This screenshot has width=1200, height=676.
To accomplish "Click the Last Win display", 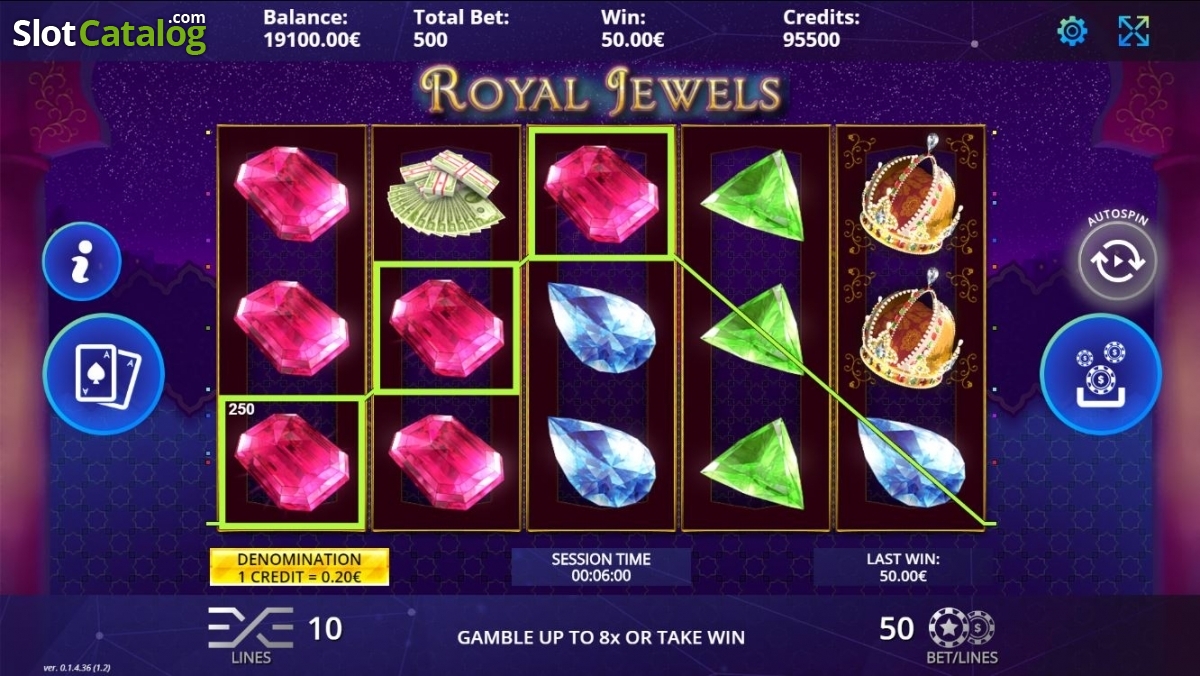I will pyautogui.click(x=903, y=567).
